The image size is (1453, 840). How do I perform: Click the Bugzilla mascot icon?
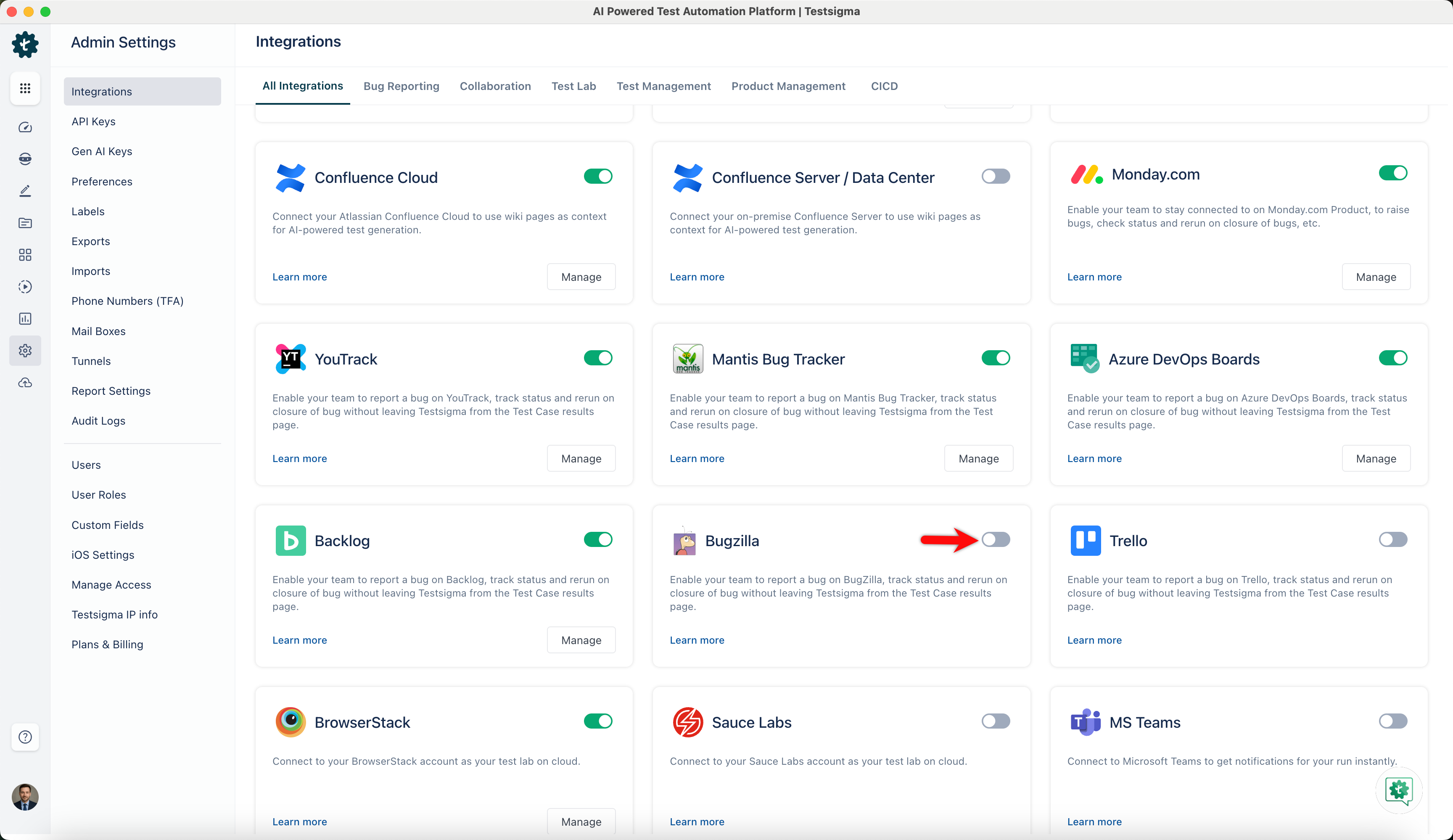pos(684,541)
